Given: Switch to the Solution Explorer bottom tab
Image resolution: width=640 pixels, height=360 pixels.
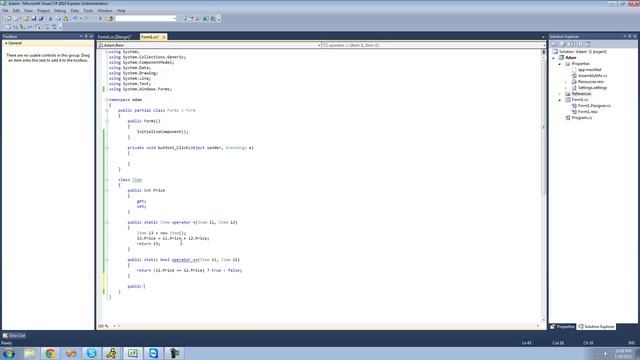Looking at the screenshot, I should (x=596, y=327).
